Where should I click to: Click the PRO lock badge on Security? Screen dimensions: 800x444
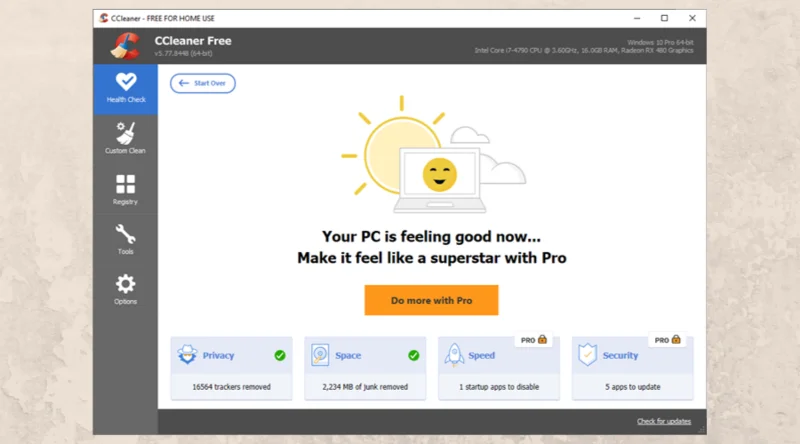pyautogui.click(x=667, y=340)
